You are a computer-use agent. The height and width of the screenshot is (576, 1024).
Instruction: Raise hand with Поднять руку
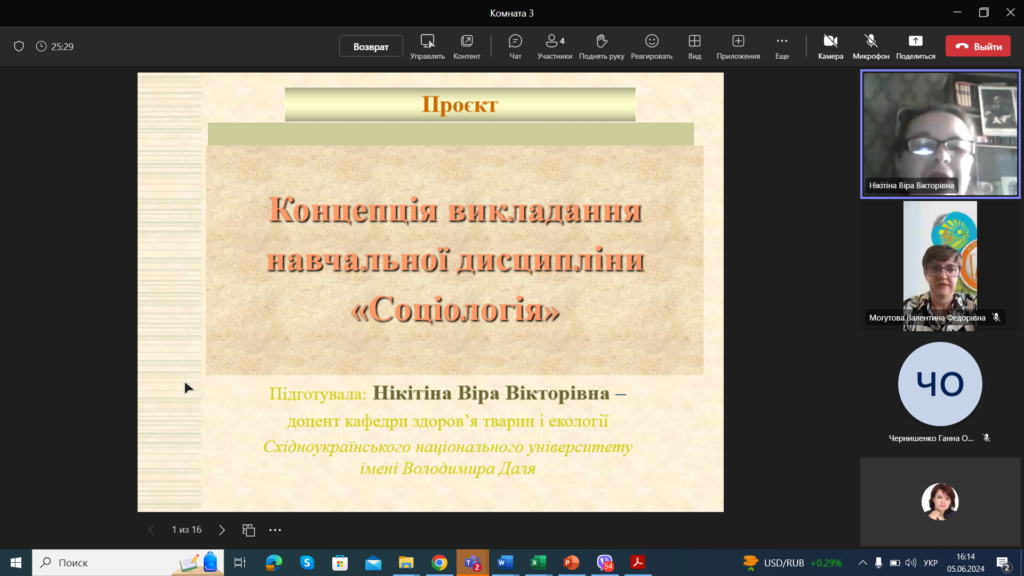[x=601, y=46]
